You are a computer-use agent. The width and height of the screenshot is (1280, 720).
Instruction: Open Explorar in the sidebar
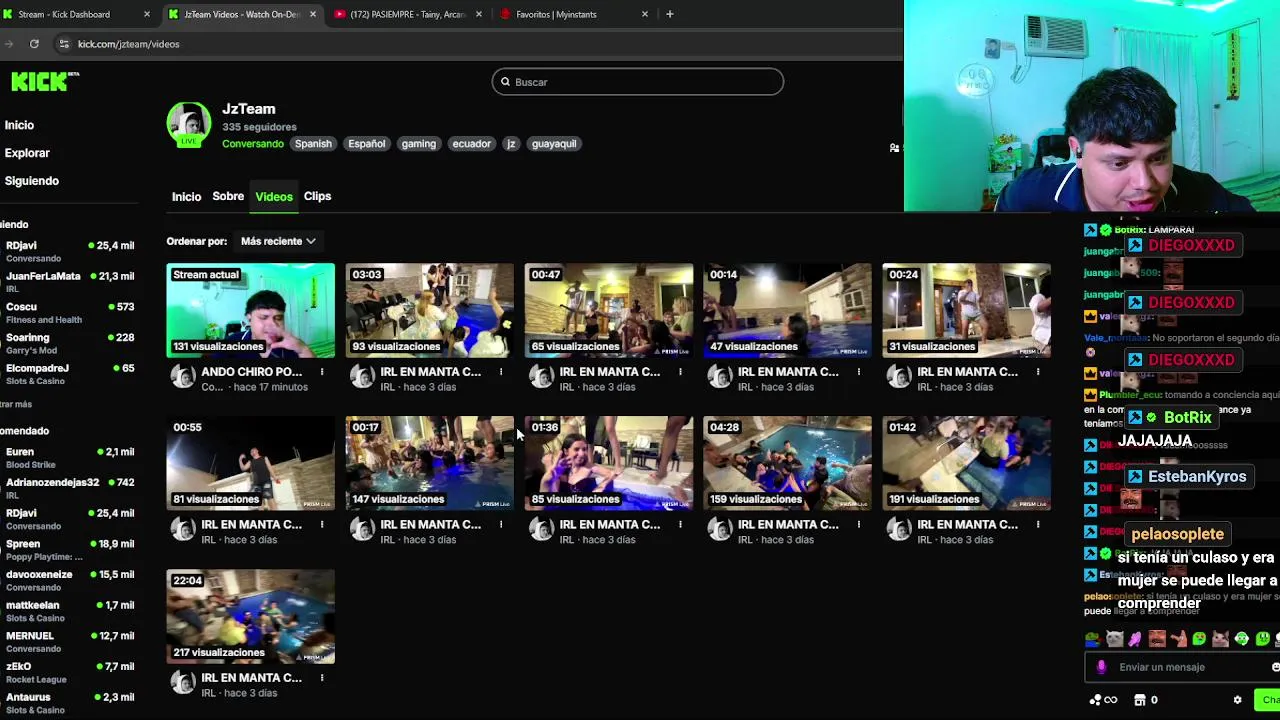[x=27, y=153]
